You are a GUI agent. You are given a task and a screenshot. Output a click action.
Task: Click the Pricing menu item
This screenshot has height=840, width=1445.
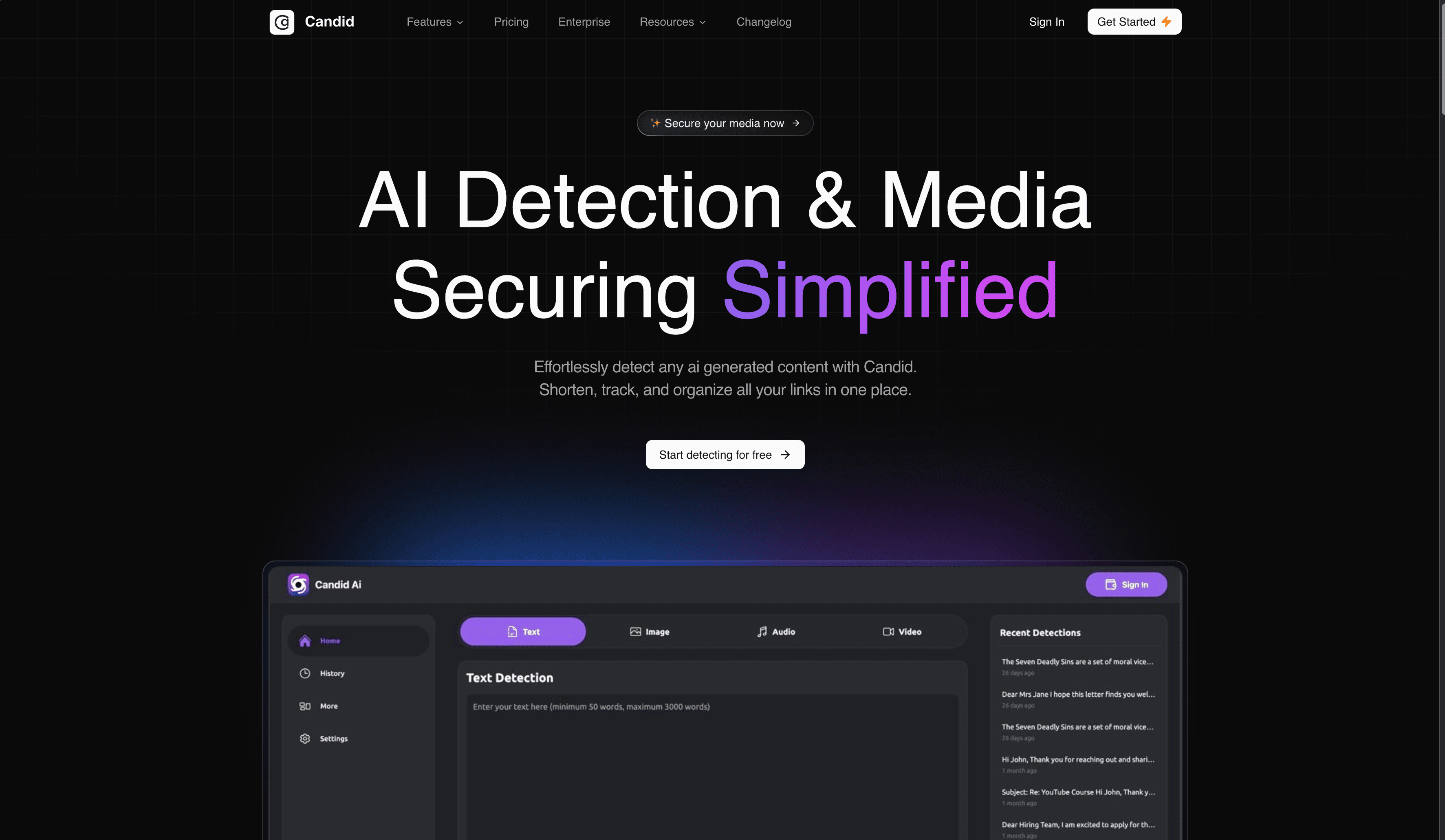[511, 22]
